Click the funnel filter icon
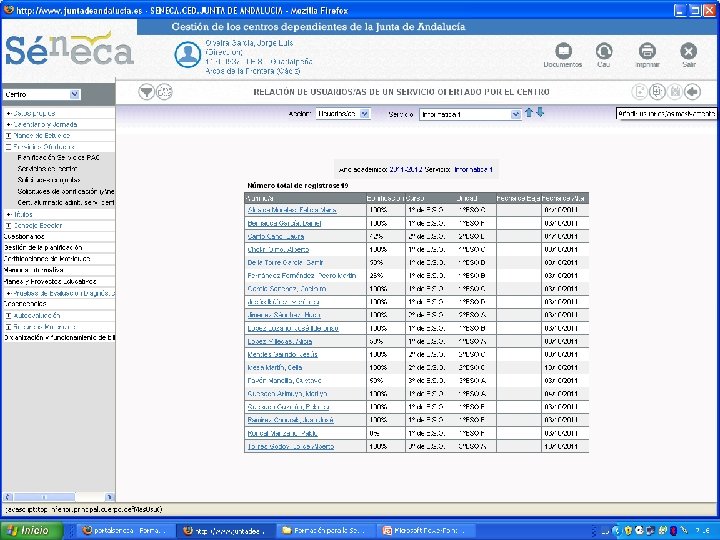 (x=146, y=92)
